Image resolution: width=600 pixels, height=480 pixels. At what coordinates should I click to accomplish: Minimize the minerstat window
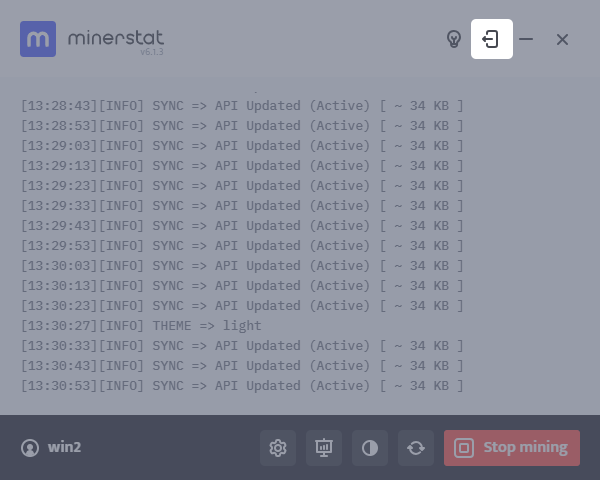pyautogui.click(x=526, y=39)
